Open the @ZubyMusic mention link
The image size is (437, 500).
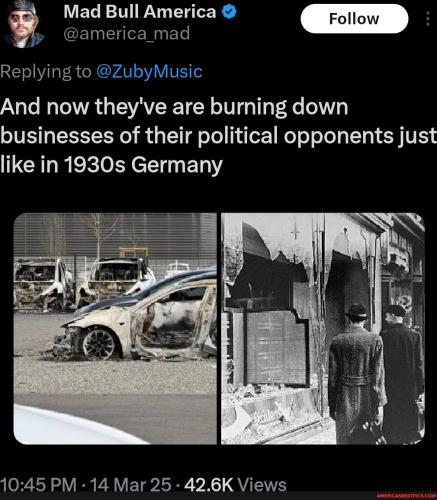[x=149, y=71]
